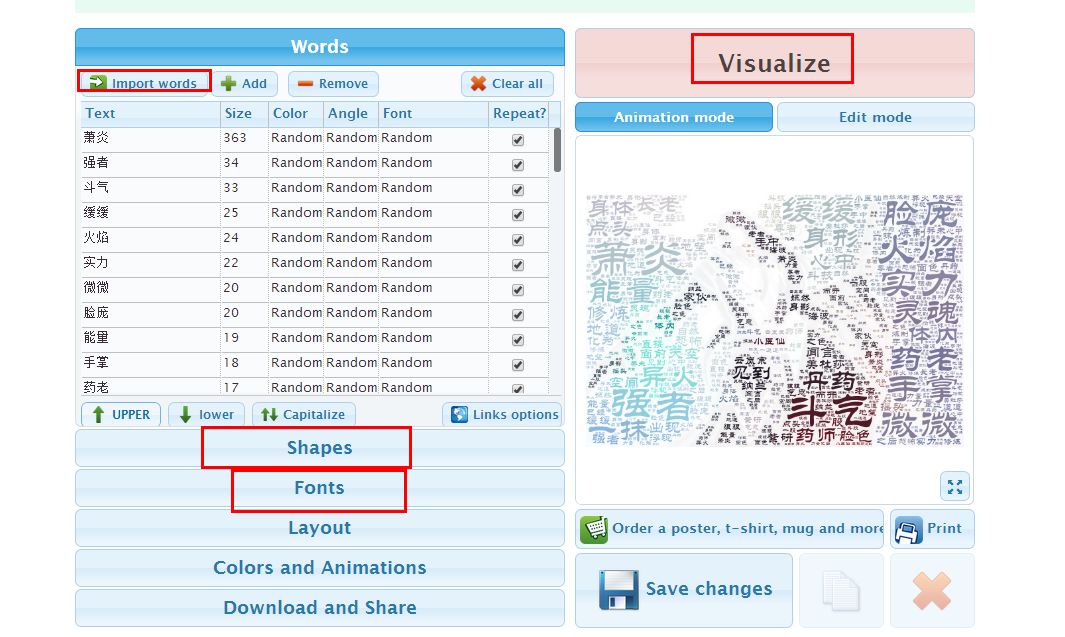Click Clear all words button
The width and height of the screenshot is (1065, 637).
pyautogui.click(x=507, y=84)
